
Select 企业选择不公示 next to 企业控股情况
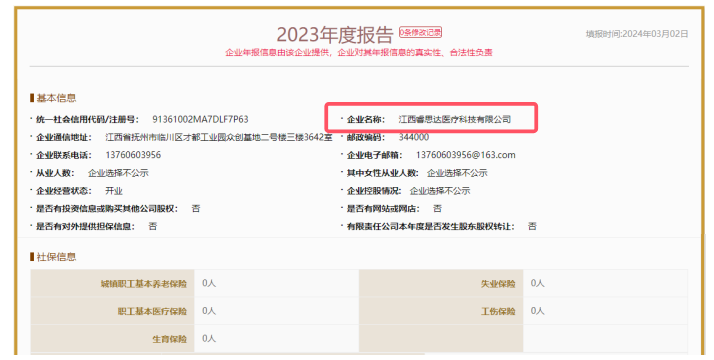click(x=440, y=191)
